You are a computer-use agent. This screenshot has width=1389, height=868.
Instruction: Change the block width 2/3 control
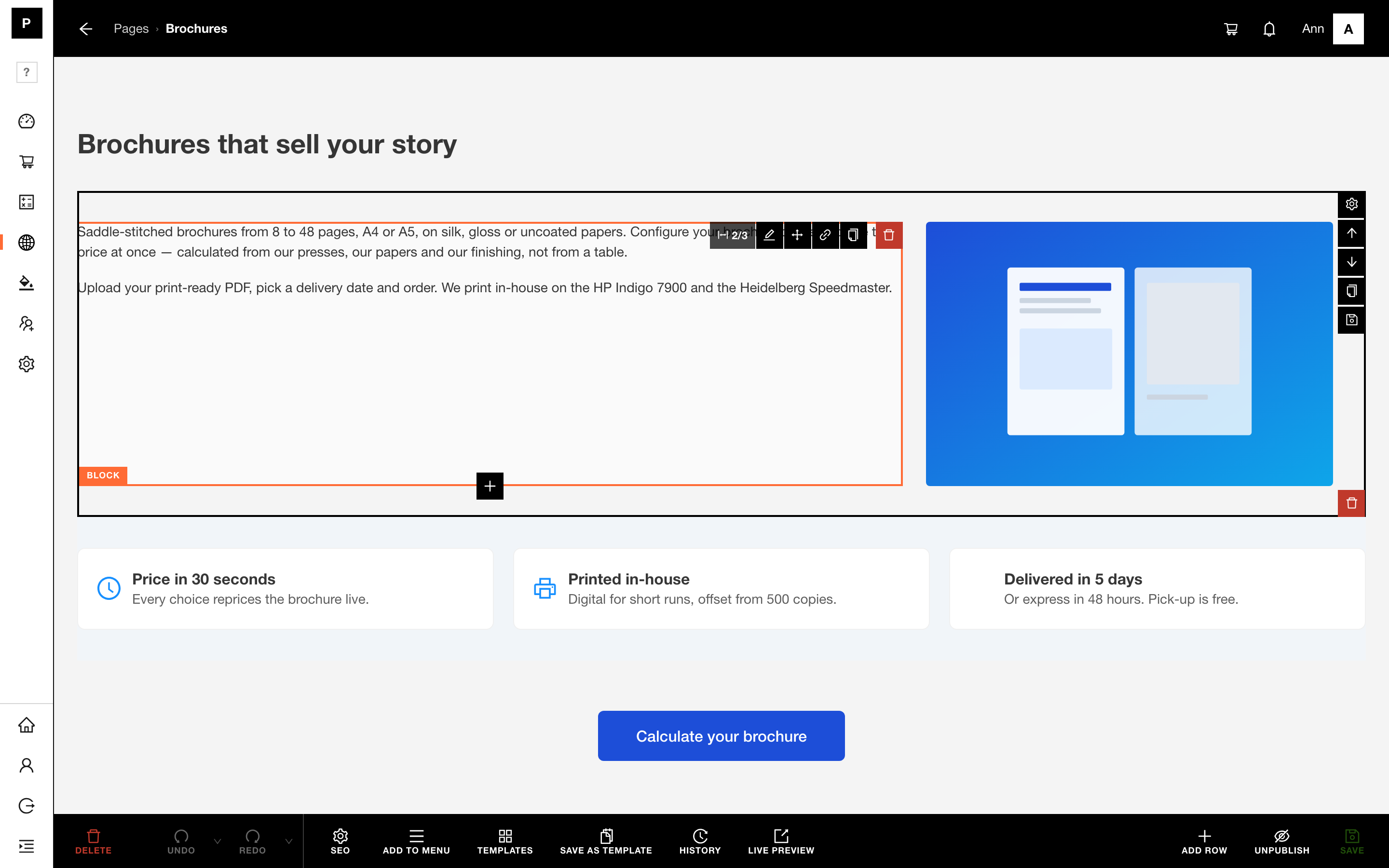(x=733, y=235)
